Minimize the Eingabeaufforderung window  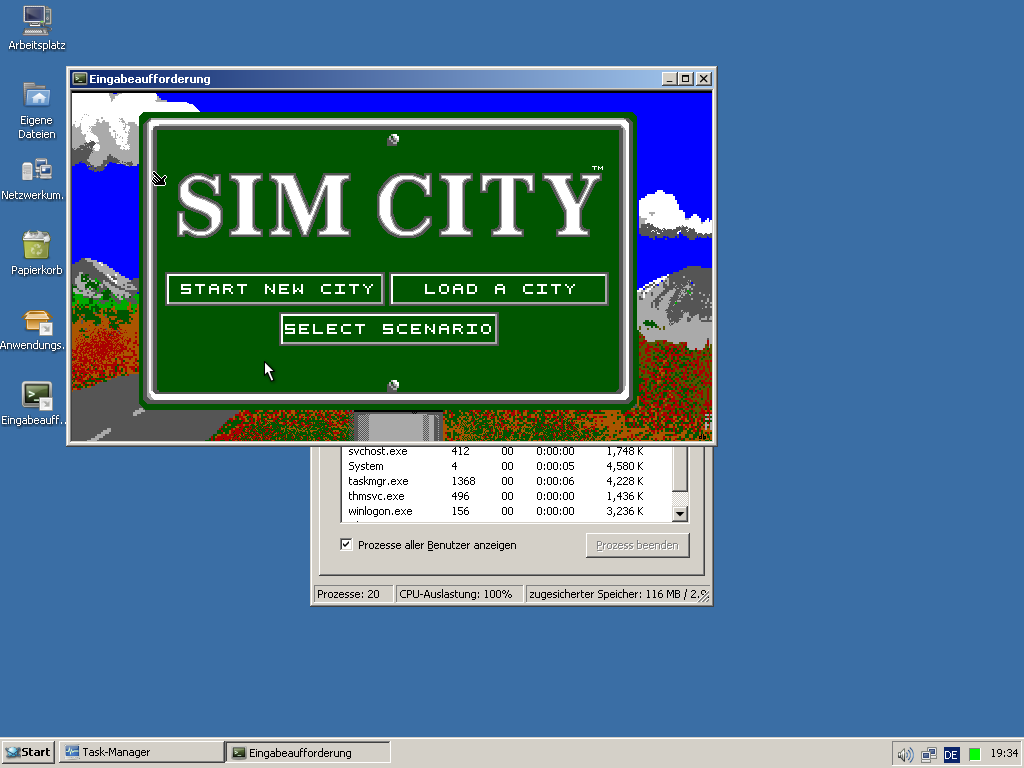(669, 79)
